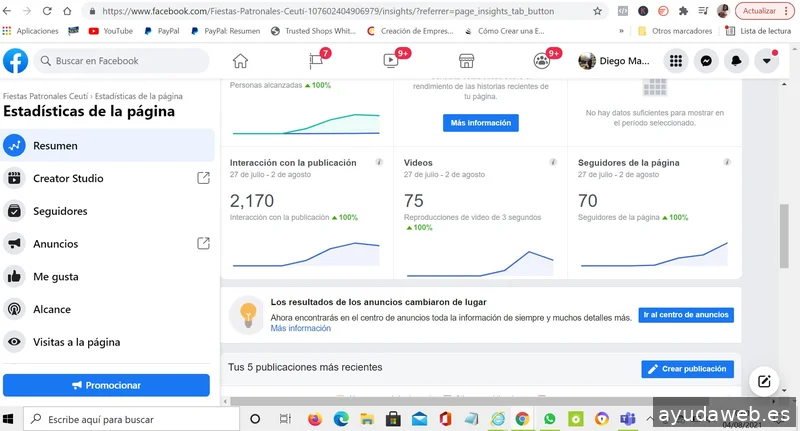
Task: Follow the Más información link under anuncios
Action: click(301, 328)
